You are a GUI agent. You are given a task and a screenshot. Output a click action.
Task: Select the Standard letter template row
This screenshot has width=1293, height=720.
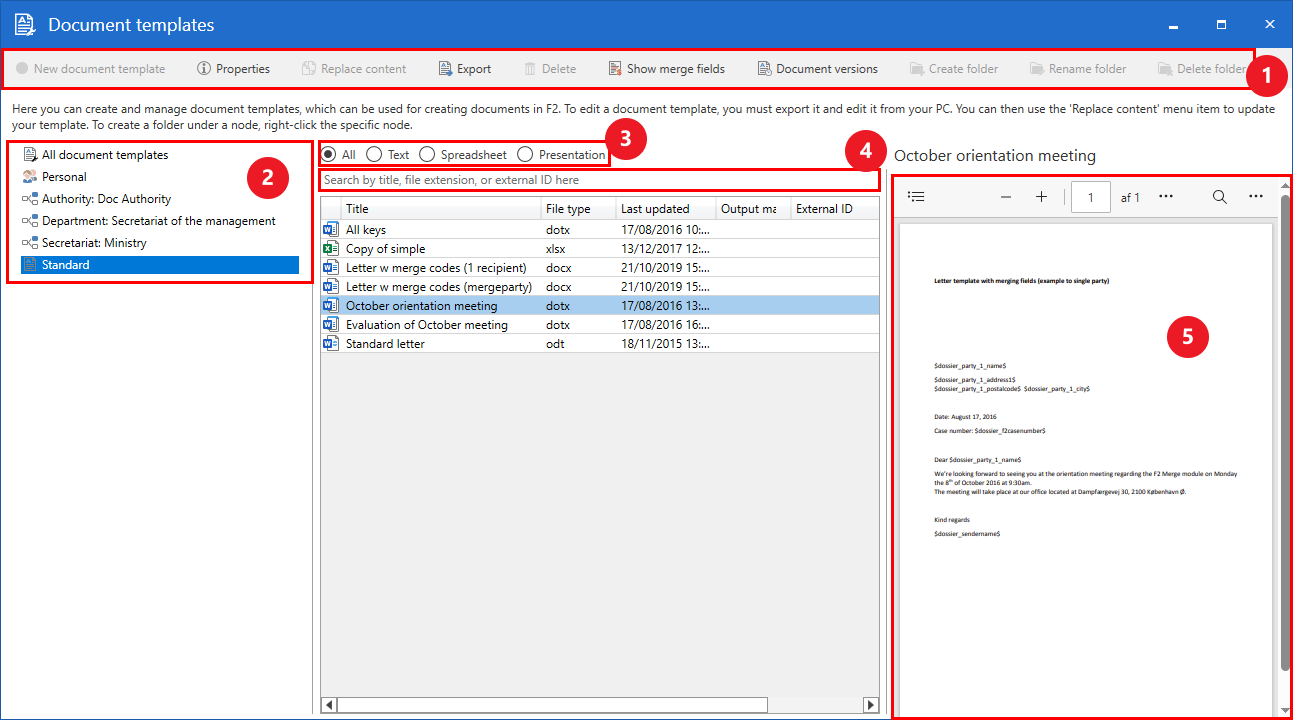385,344
